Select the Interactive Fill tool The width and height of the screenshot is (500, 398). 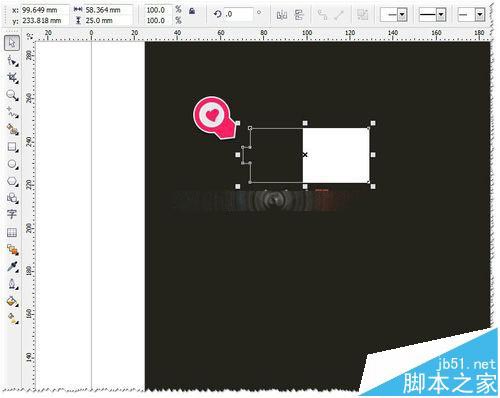click(x=12, y=318)
